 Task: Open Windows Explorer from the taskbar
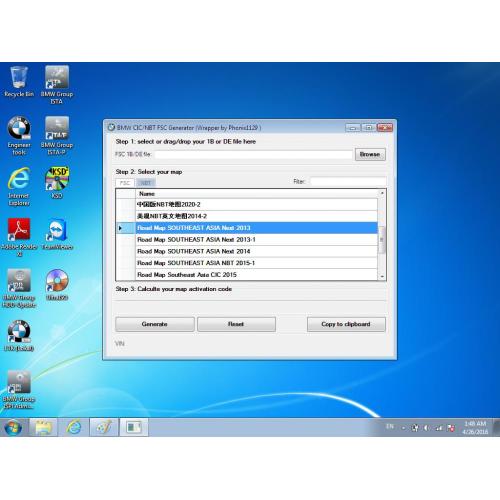point(43,427)
